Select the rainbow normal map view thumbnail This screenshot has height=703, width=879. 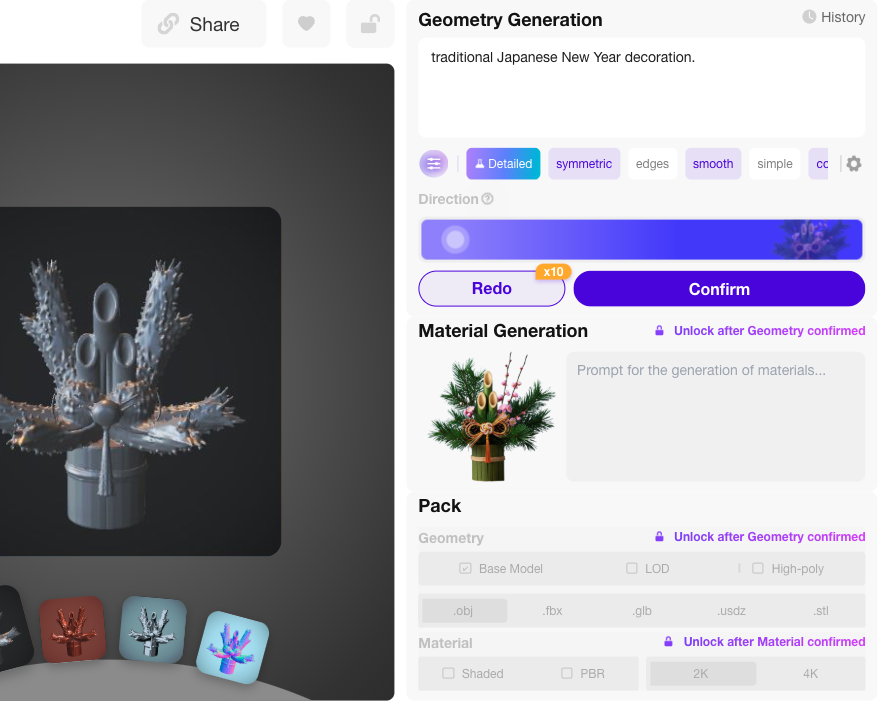tap(233, 648)
